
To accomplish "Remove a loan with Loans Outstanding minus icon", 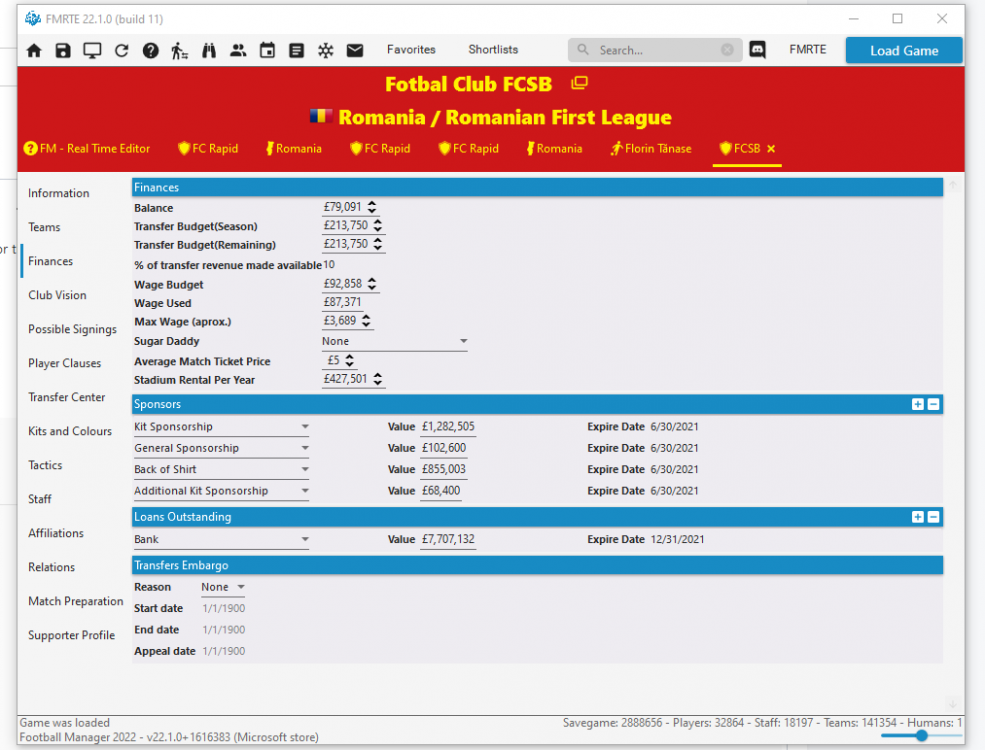I will point(933,516).
